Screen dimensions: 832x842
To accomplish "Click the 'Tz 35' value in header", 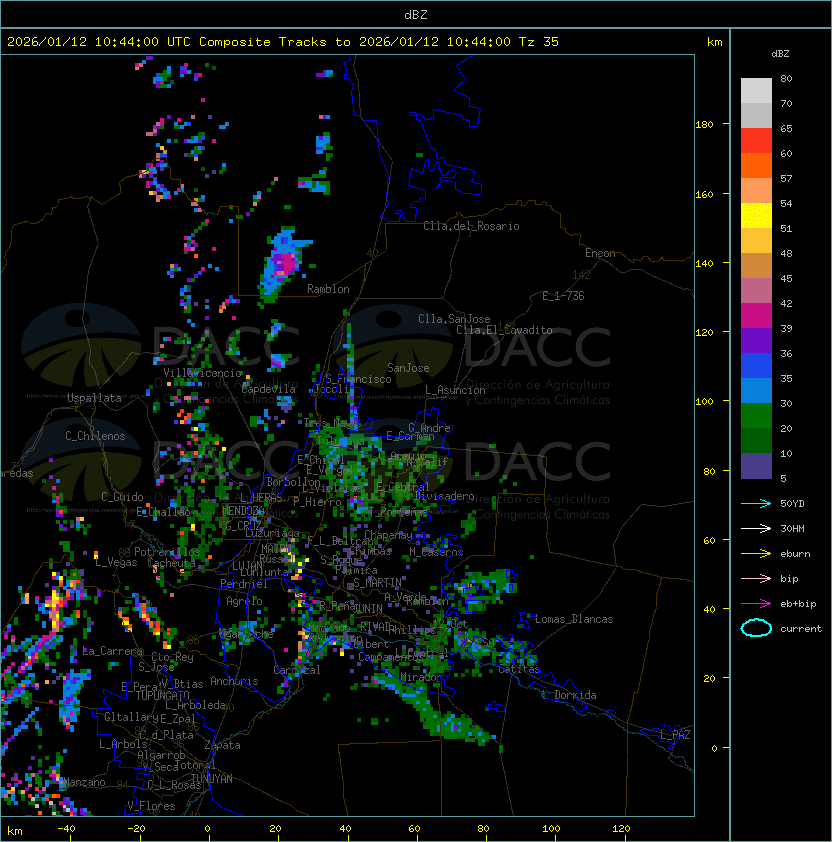I will [x=539, y=41].
